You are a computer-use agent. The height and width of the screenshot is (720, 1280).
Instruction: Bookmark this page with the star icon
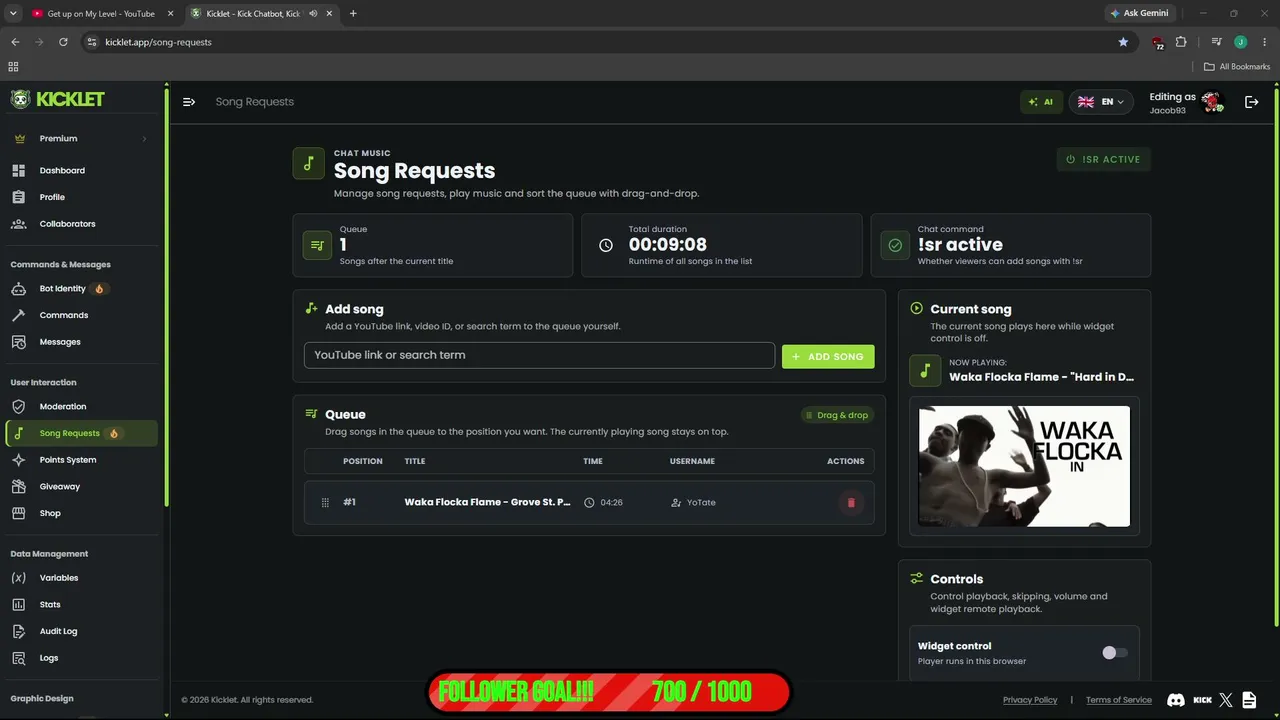(1123, 42)
